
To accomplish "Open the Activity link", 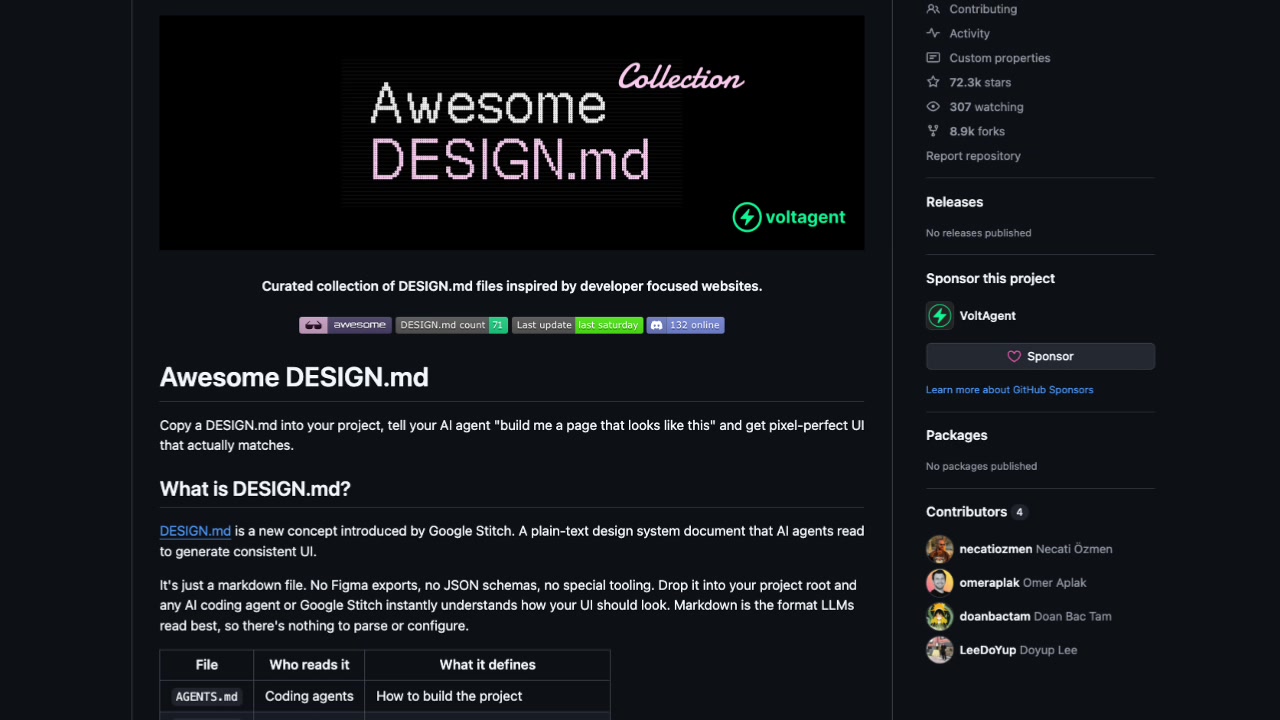I will (x=969, y=33).
